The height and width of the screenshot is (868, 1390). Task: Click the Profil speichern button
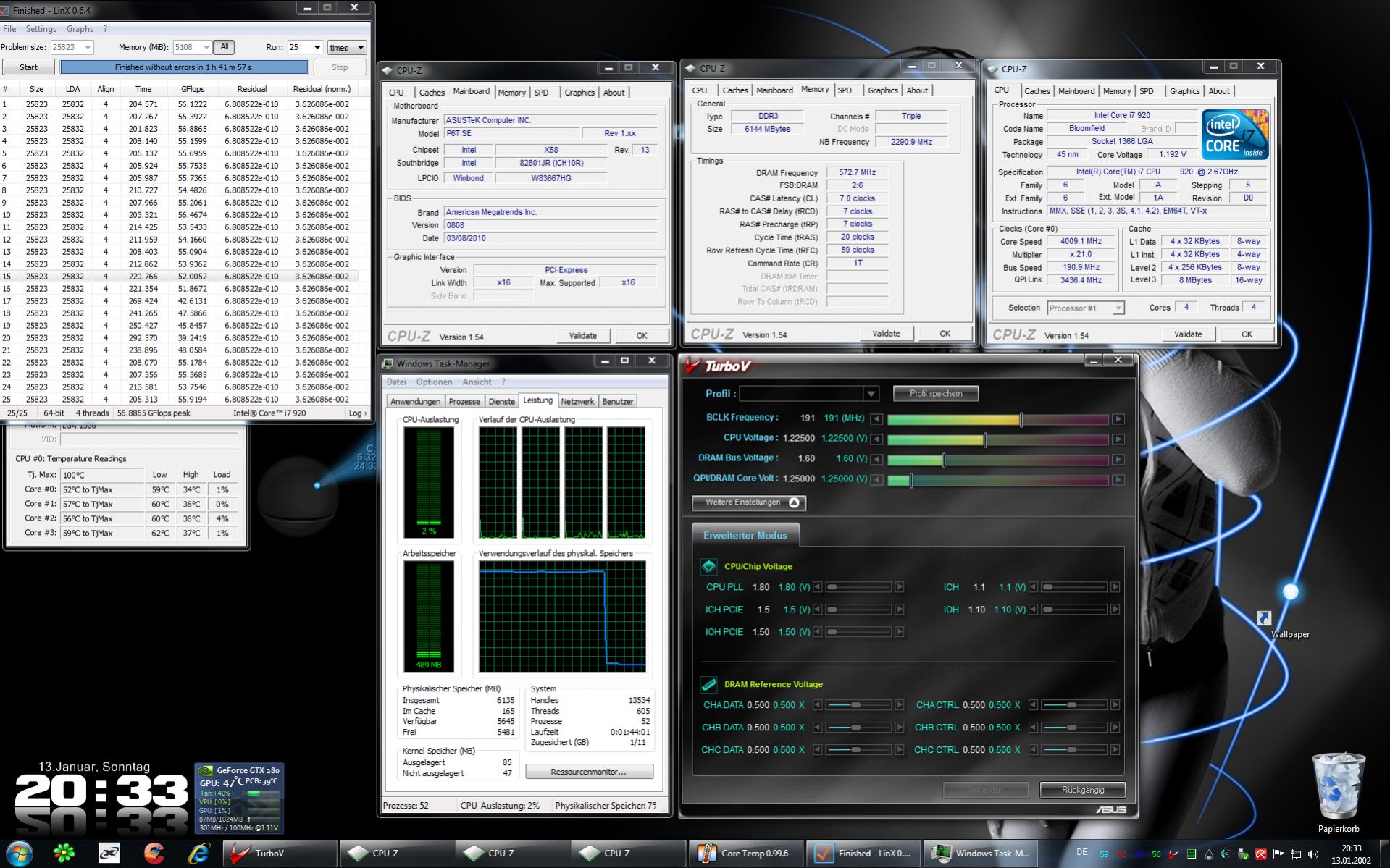point(935,394)
